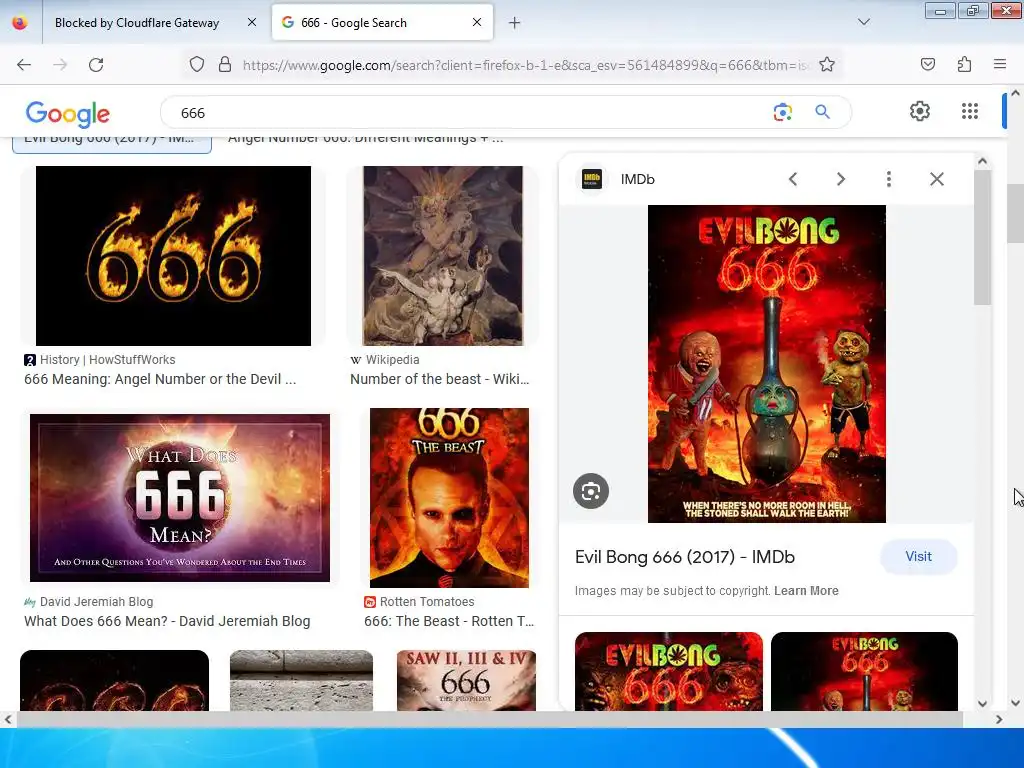
Task: Open David Jeremiah Blog result link
Action: pos(167,622)
